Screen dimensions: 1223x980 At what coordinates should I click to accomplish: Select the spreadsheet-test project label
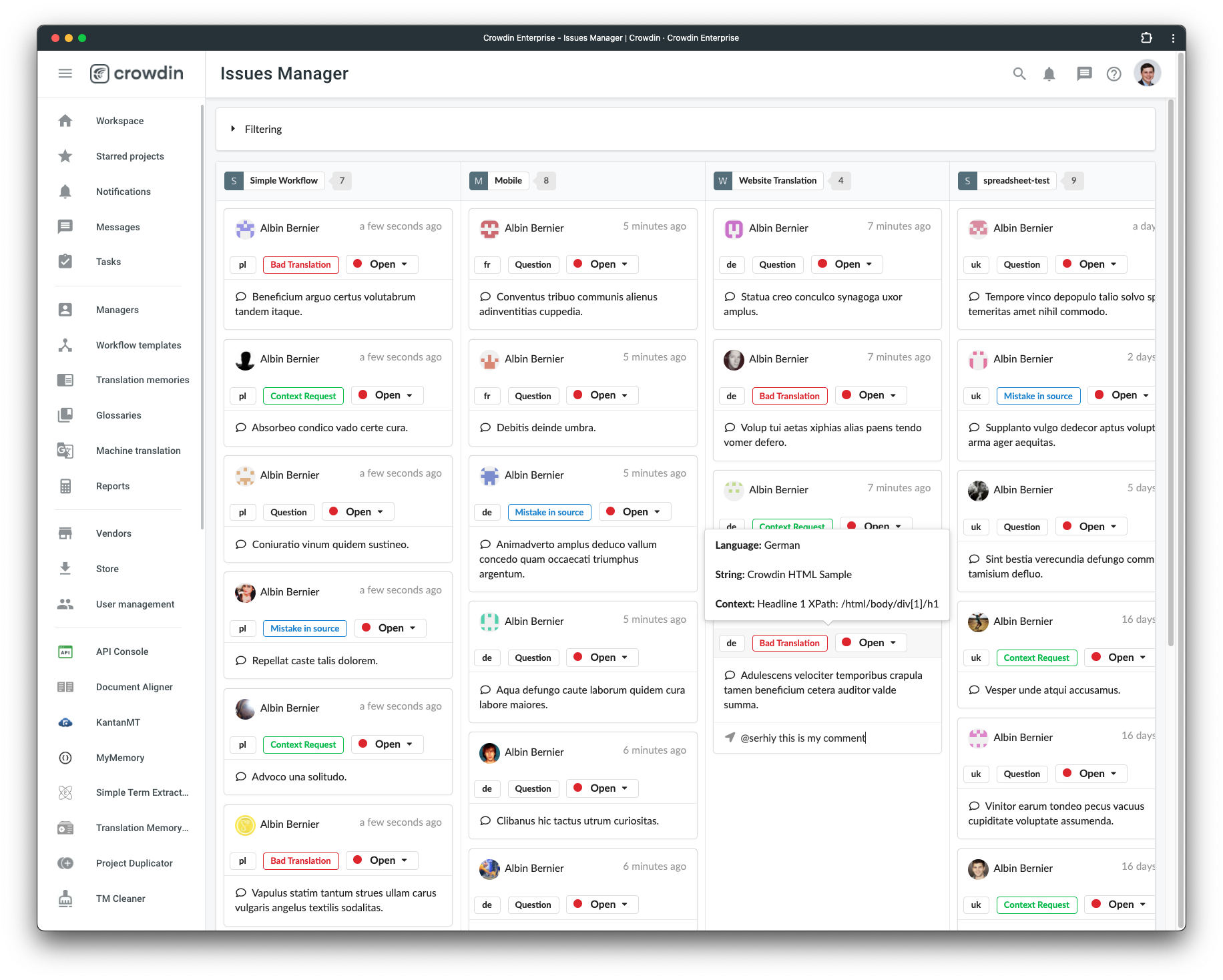point(1007,181)
